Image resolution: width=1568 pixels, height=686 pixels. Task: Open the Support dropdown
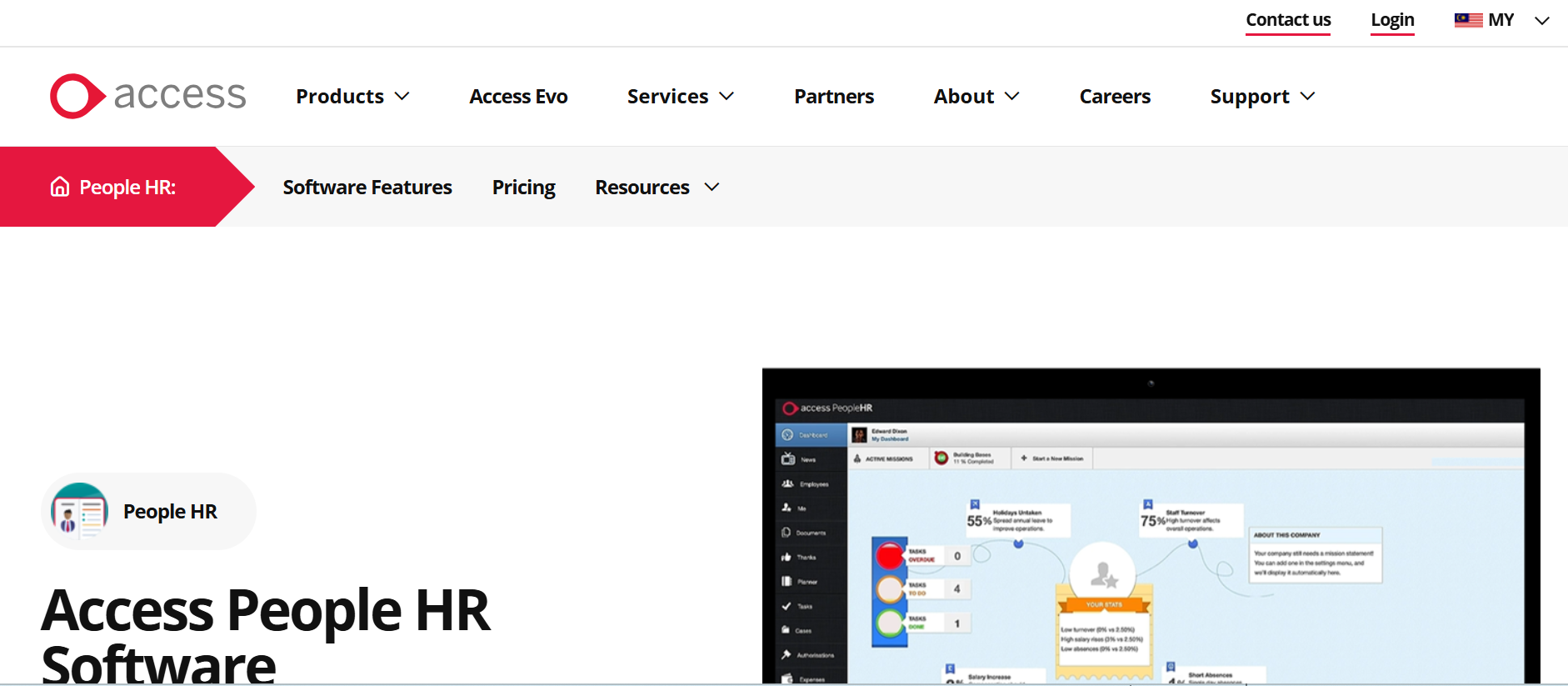pyautogui.click(x=1262, y=97)
